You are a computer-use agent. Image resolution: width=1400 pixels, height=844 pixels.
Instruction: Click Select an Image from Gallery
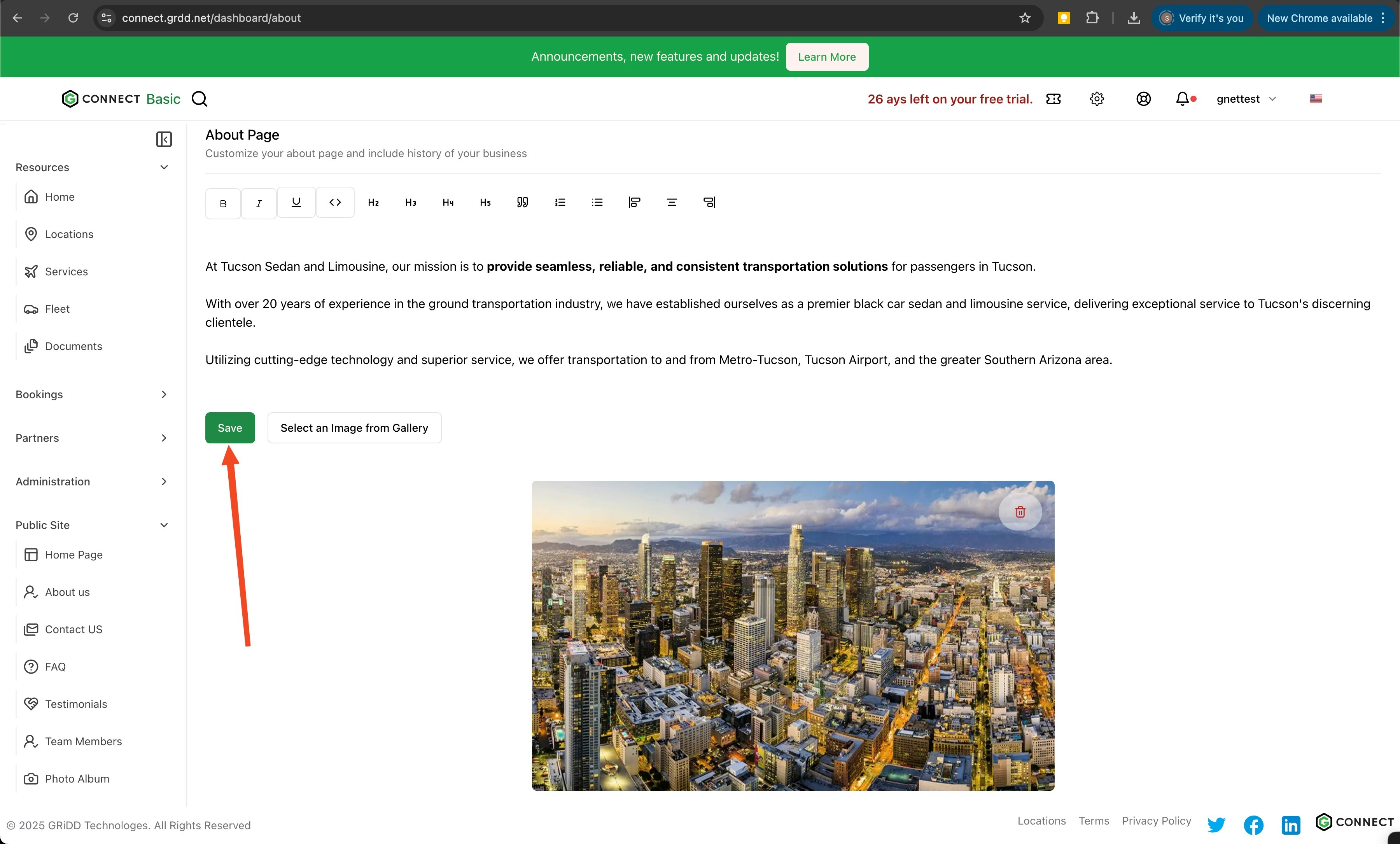[354, 427]
